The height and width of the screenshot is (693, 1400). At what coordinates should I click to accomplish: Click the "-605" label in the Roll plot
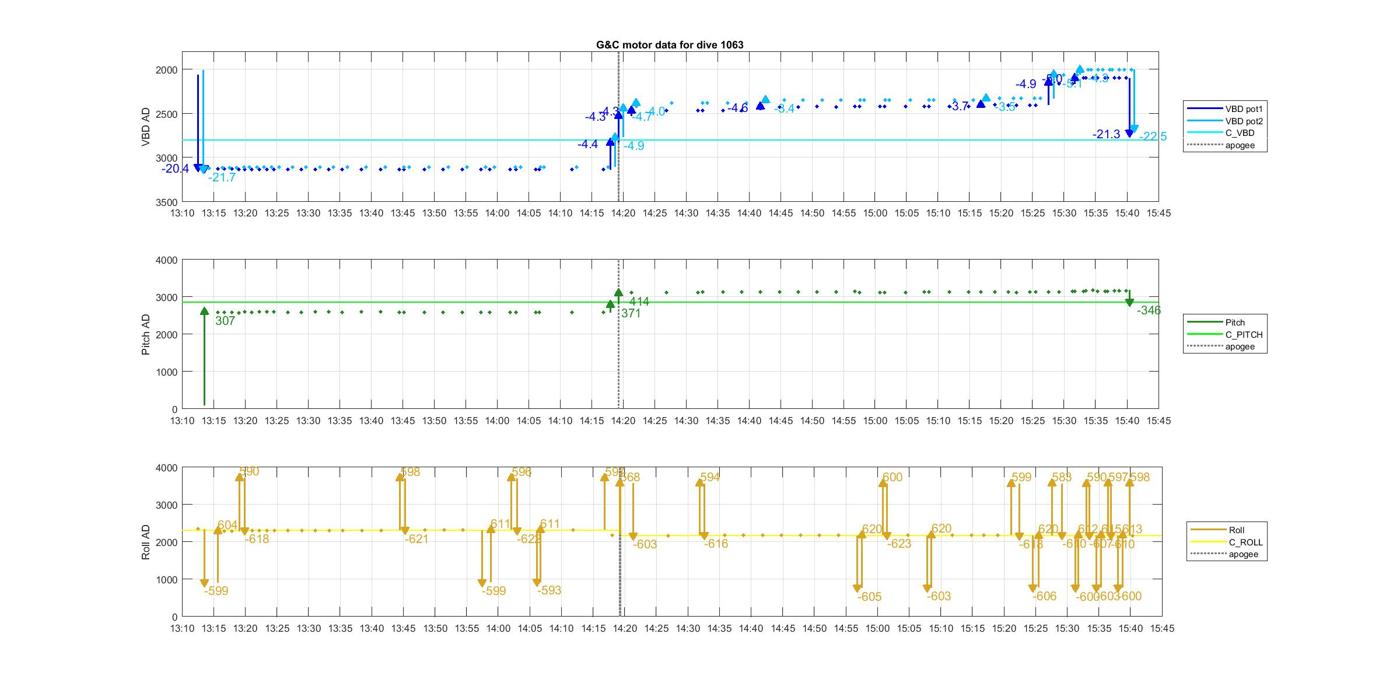pos(870,597)
